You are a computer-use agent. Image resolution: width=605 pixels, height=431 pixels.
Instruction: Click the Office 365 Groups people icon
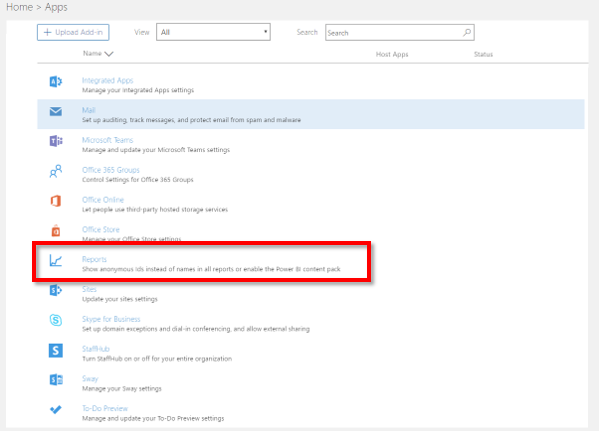point(56,171)
